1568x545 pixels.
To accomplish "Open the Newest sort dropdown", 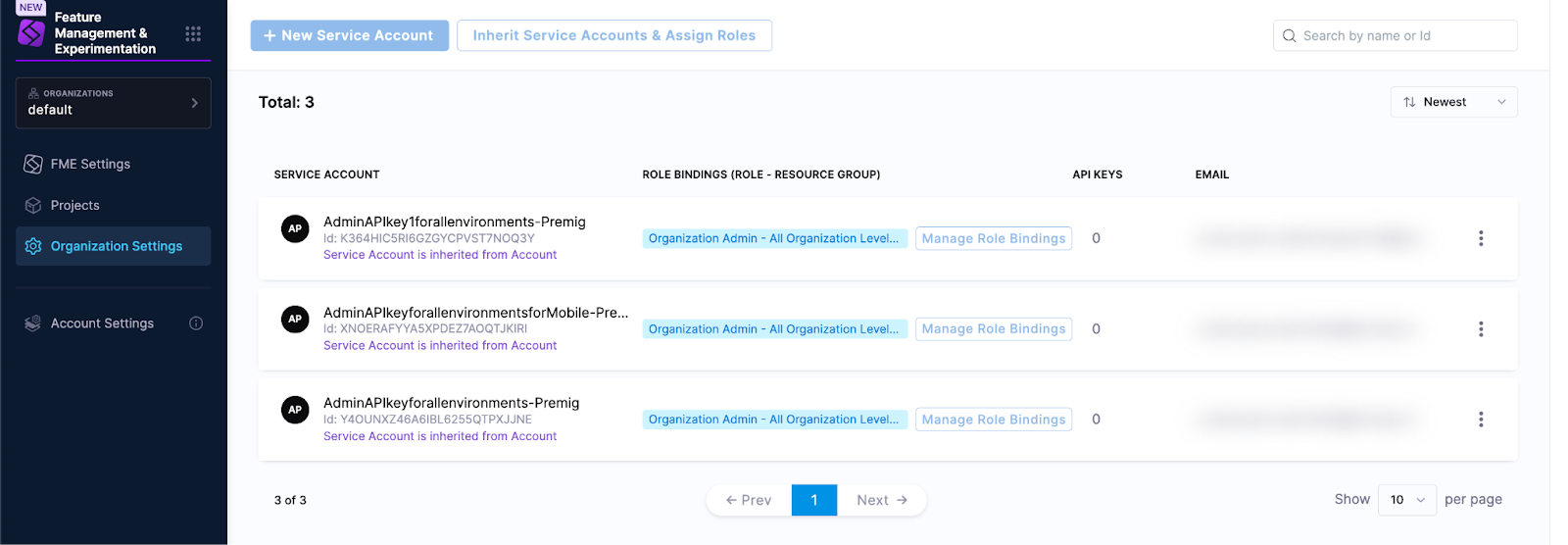I will click(1453, 102).
